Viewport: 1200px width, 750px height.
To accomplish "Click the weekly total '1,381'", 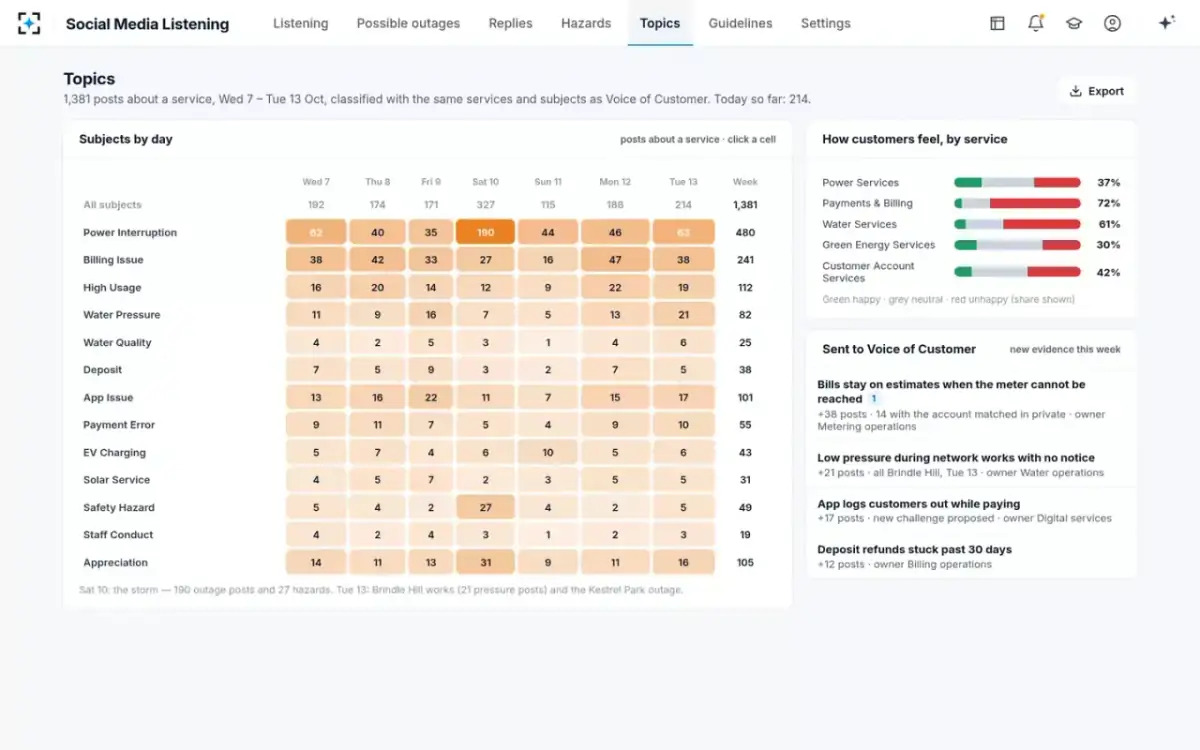I will click(745, 205).
